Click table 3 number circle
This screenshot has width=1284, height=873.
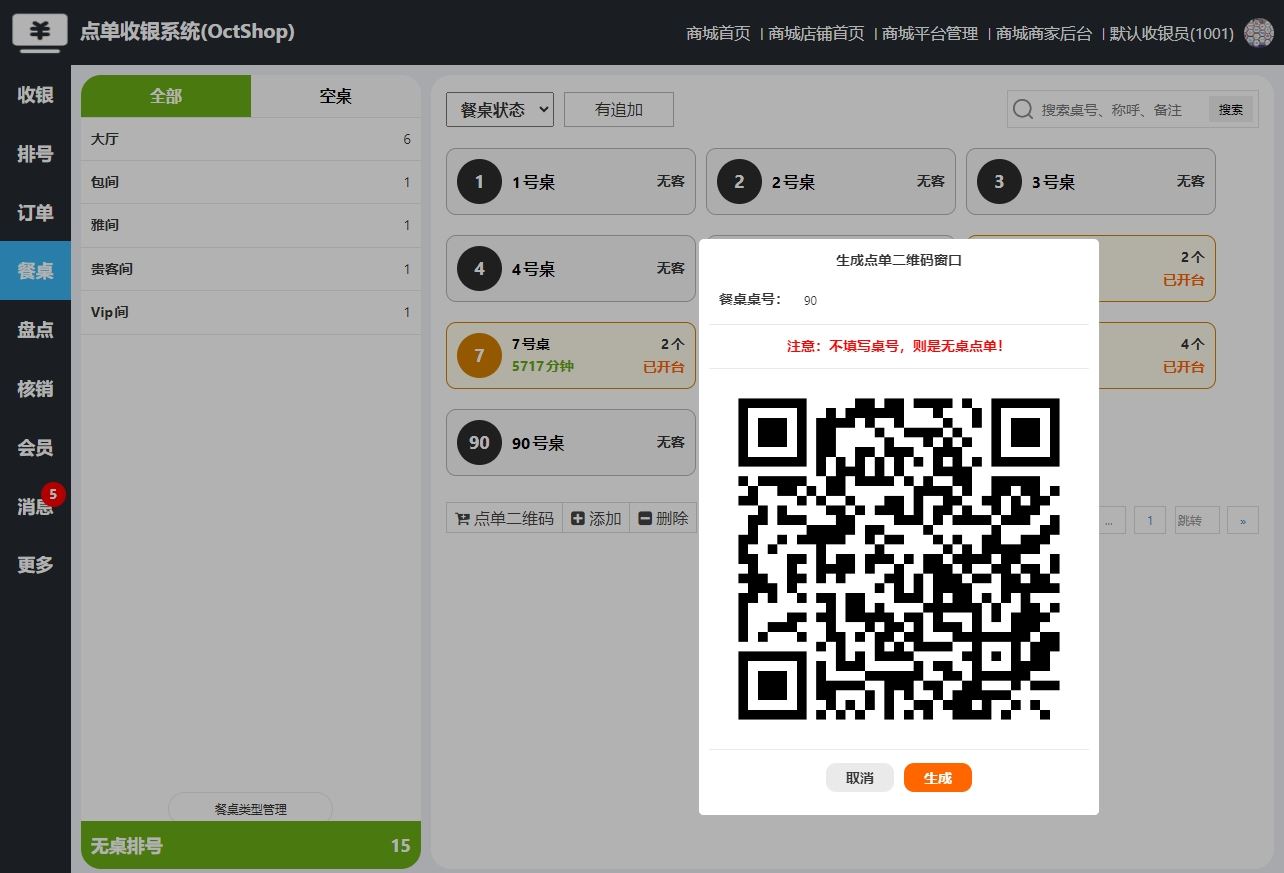pos(999,182)
